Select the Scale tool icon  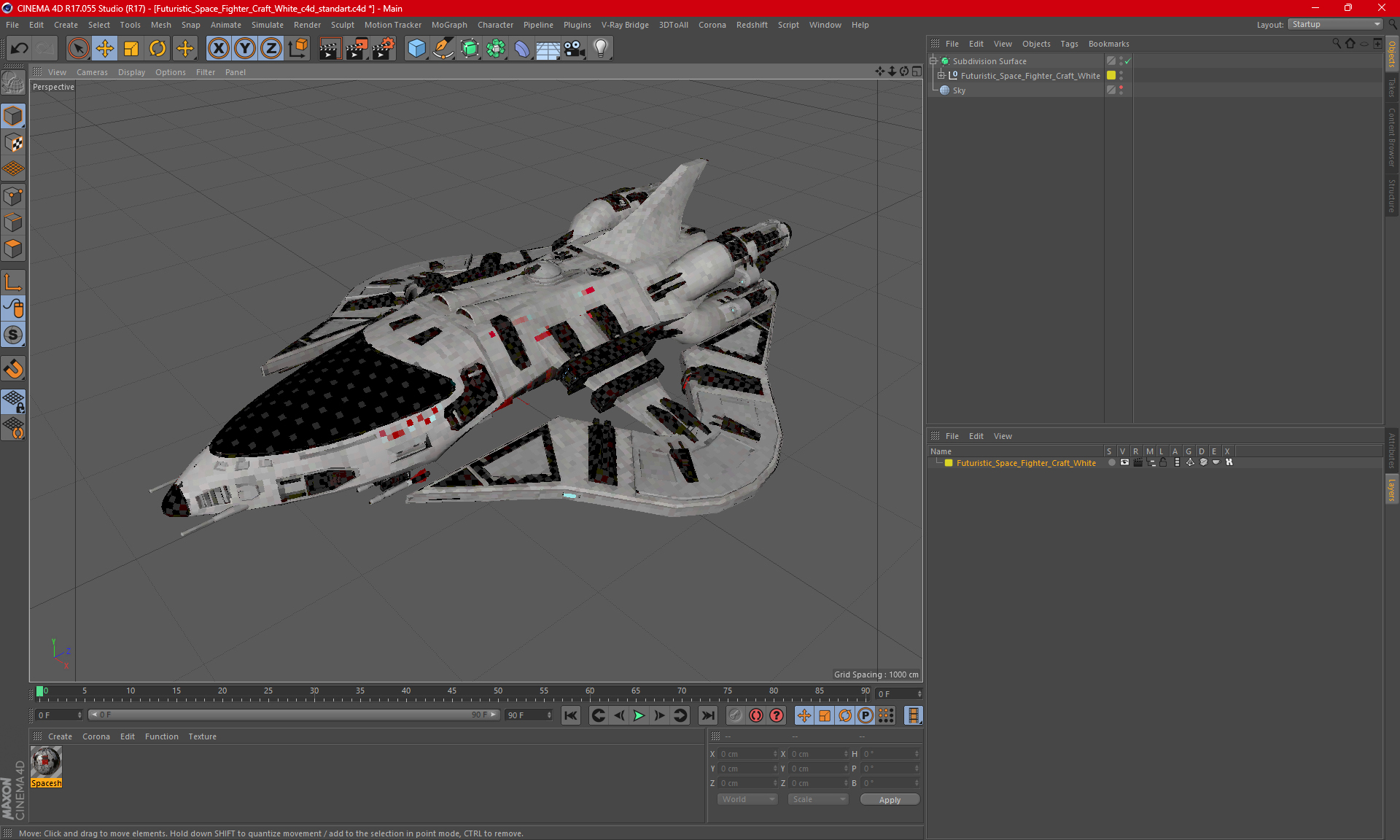click(x=131, y=49)
